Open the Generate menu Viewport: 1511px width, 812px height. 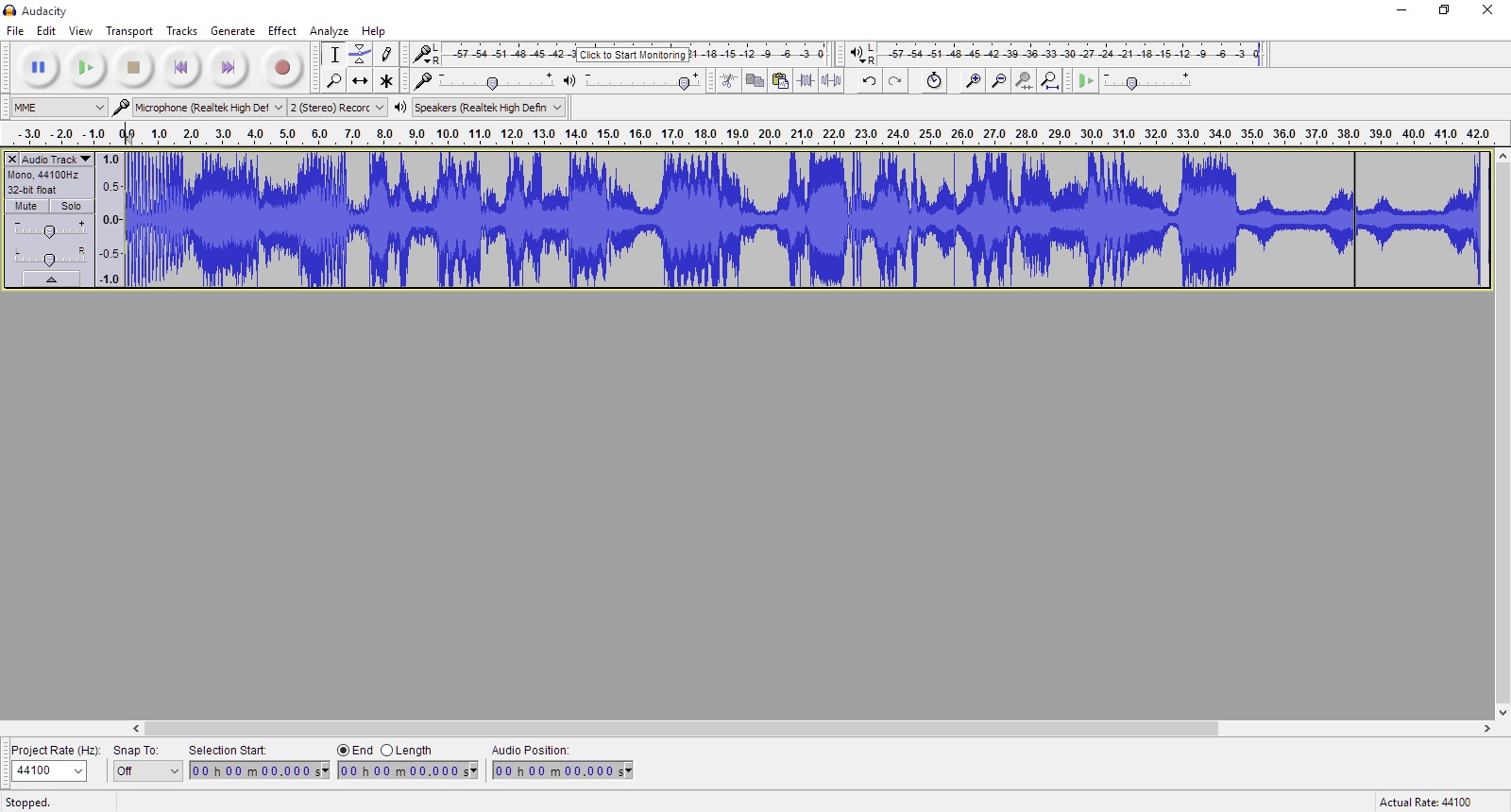click(232, 31)
